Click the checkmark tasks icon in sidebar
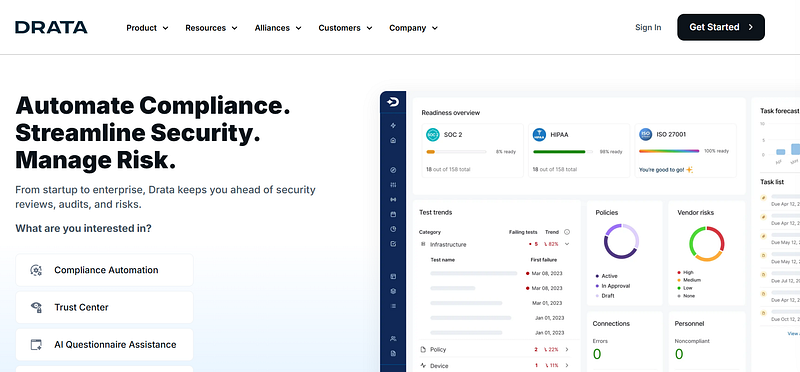The image size is (800, 372). point(393,244)
